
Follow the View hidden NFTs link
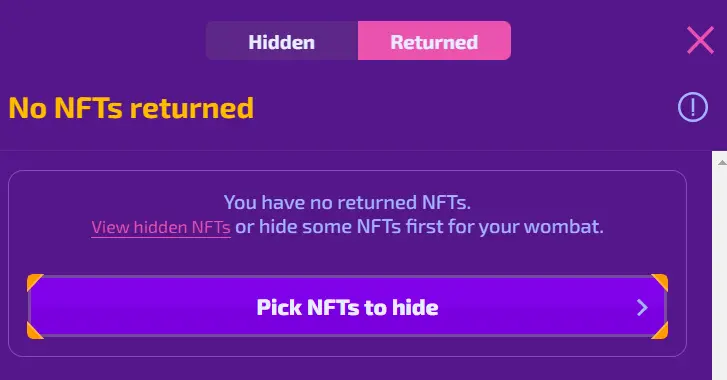(x=161, y=228)
